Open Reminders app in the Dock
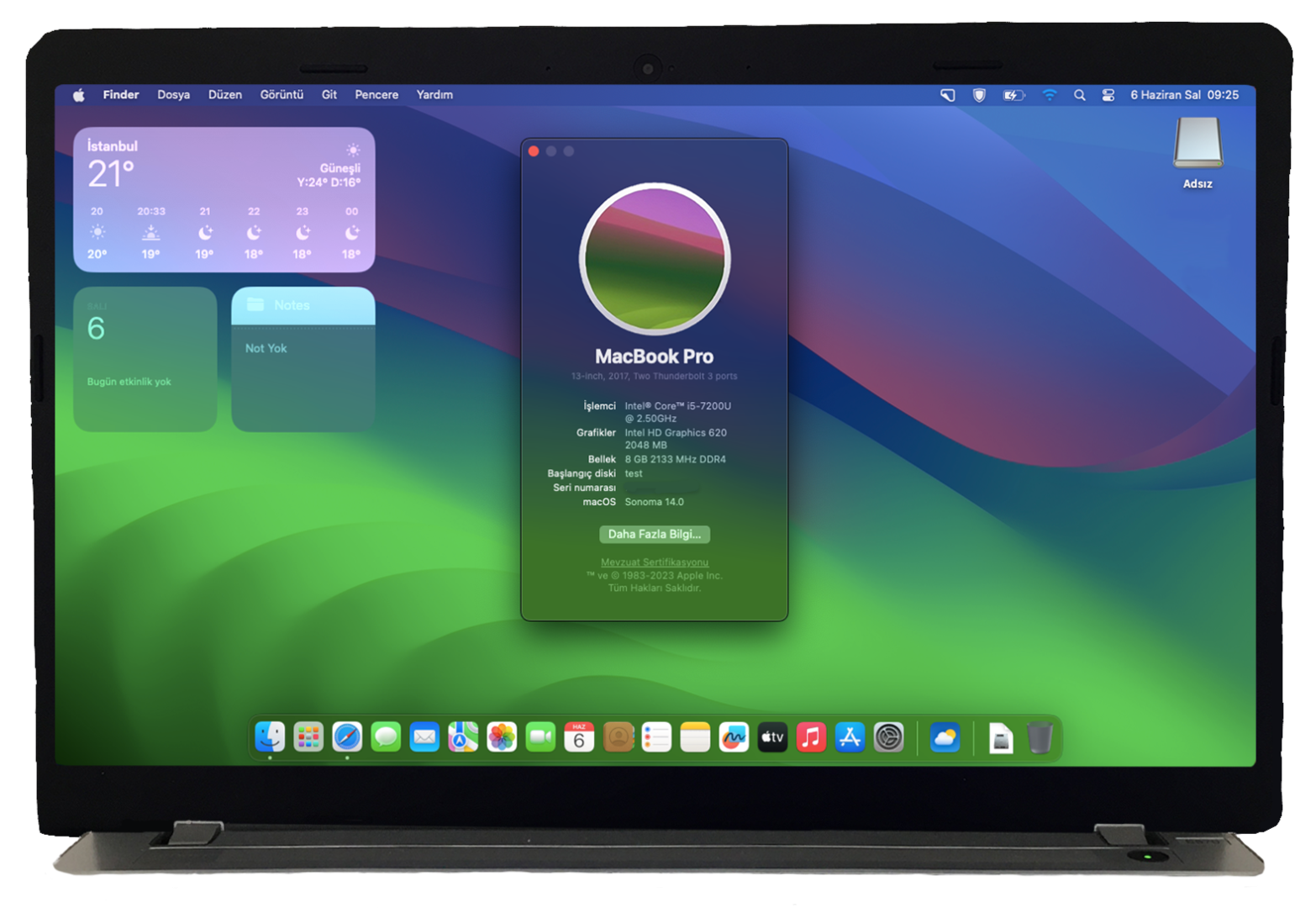This screenshot has width=1316, height=908. (x=656, y=737)
